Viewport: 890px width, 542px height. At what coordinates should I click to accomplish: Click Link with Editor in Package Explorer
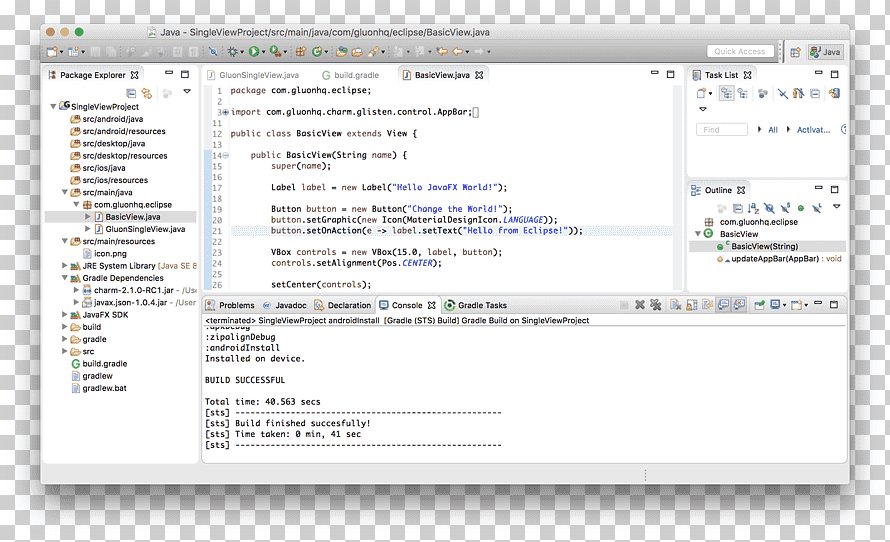(x=147, y=93)
